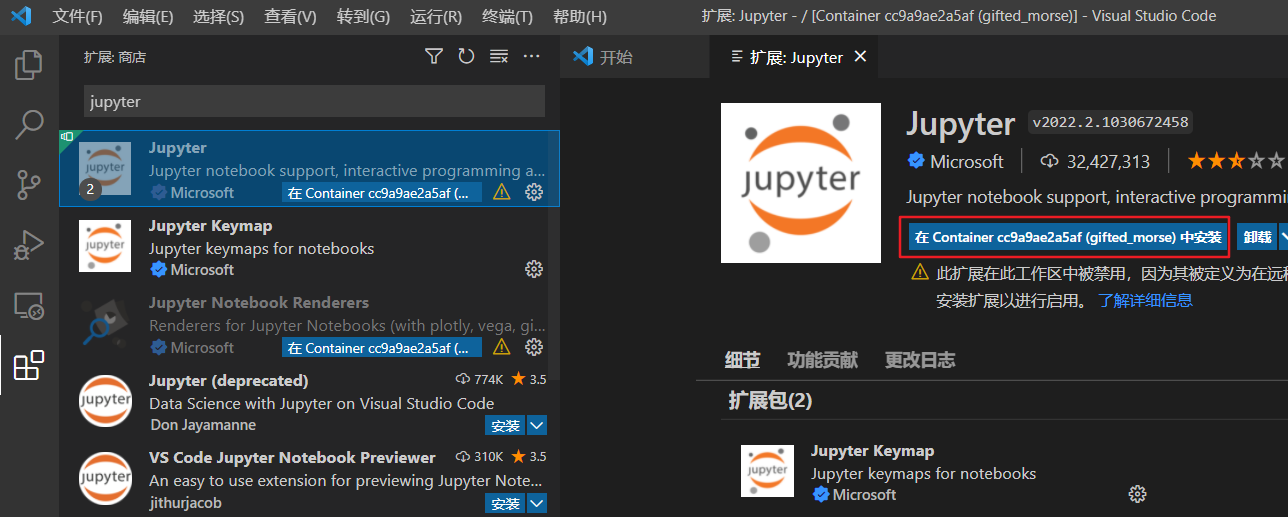Open the Source Control view
The width and height of the screenshot is (1288, 517).
point(29,185)
